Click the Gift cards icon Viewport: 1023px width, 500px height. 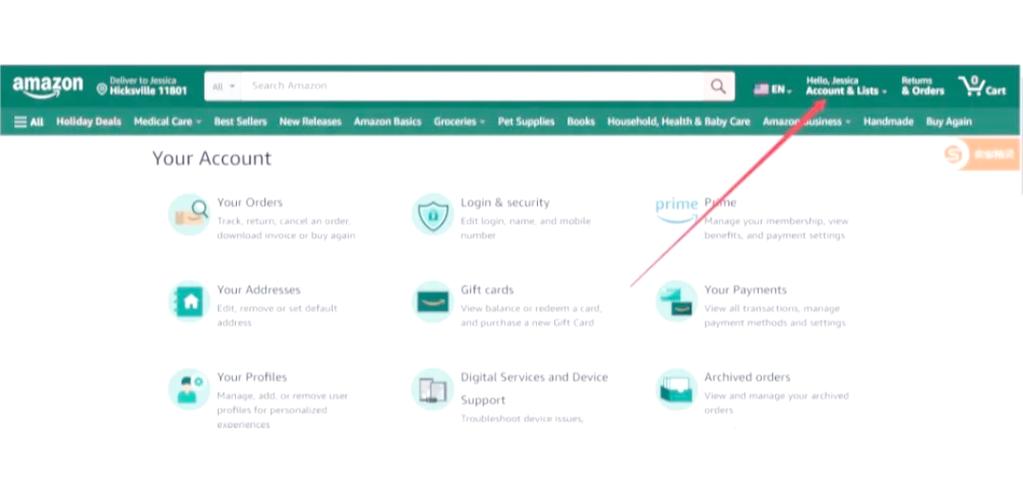pos(433,301)
